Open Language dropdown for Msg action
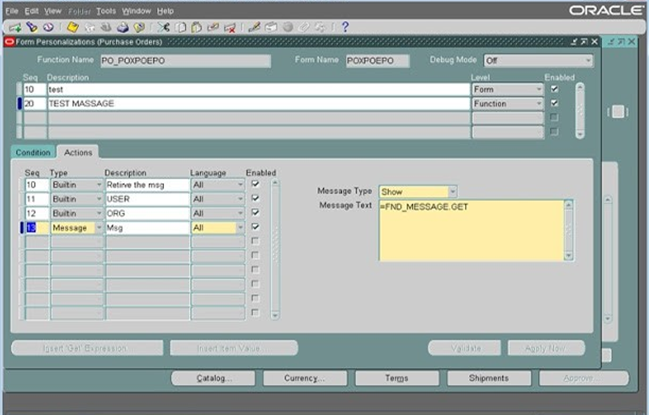 pos(240,228)
